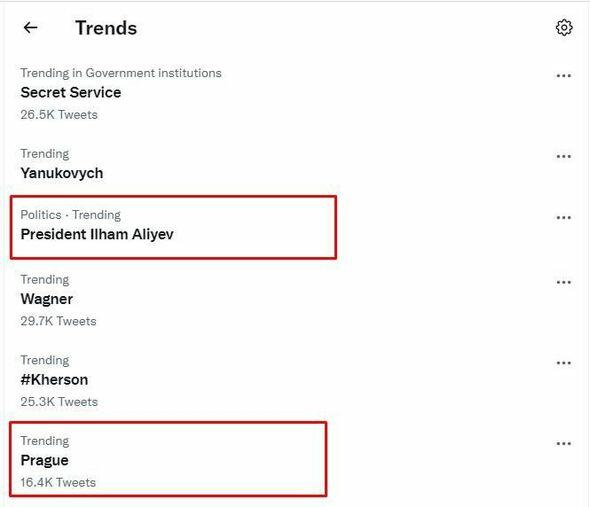Click the 16.4K Tweets count under Prague
The width and height of the screenshot is (590, 507).
pos(58,483)
